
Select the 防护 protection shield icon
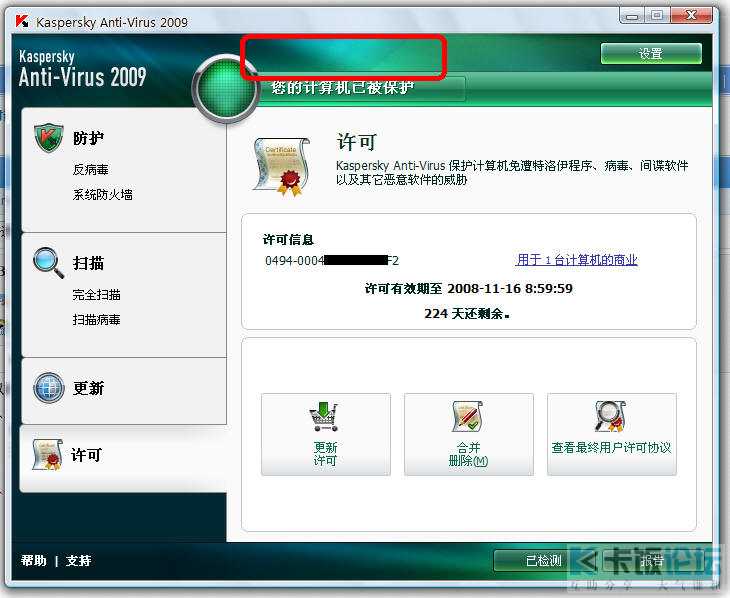[x=48, y=138]
